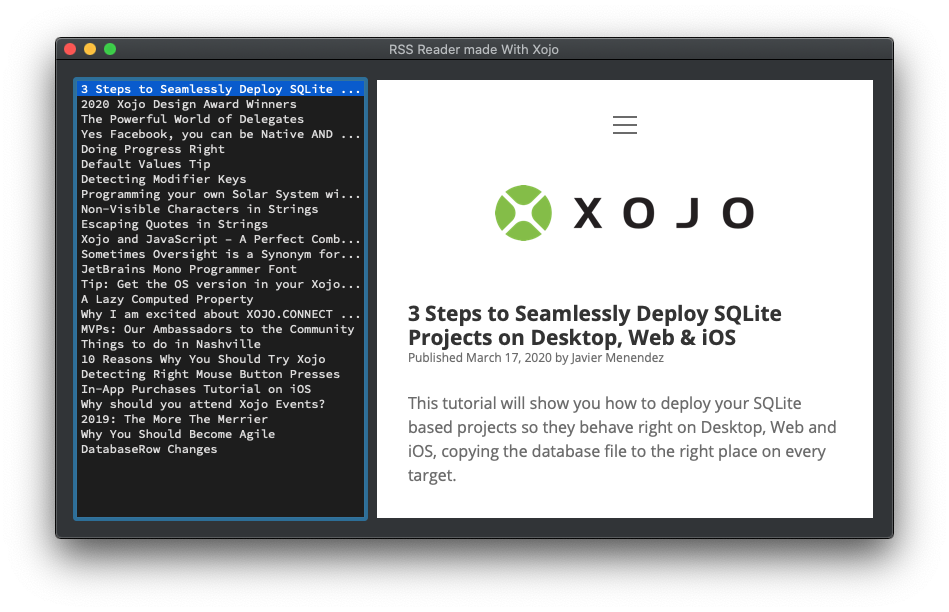Open 'The Powerful World of Delegates' entry
The width and height of the screenshot is (949, 612).
(221, 119)
